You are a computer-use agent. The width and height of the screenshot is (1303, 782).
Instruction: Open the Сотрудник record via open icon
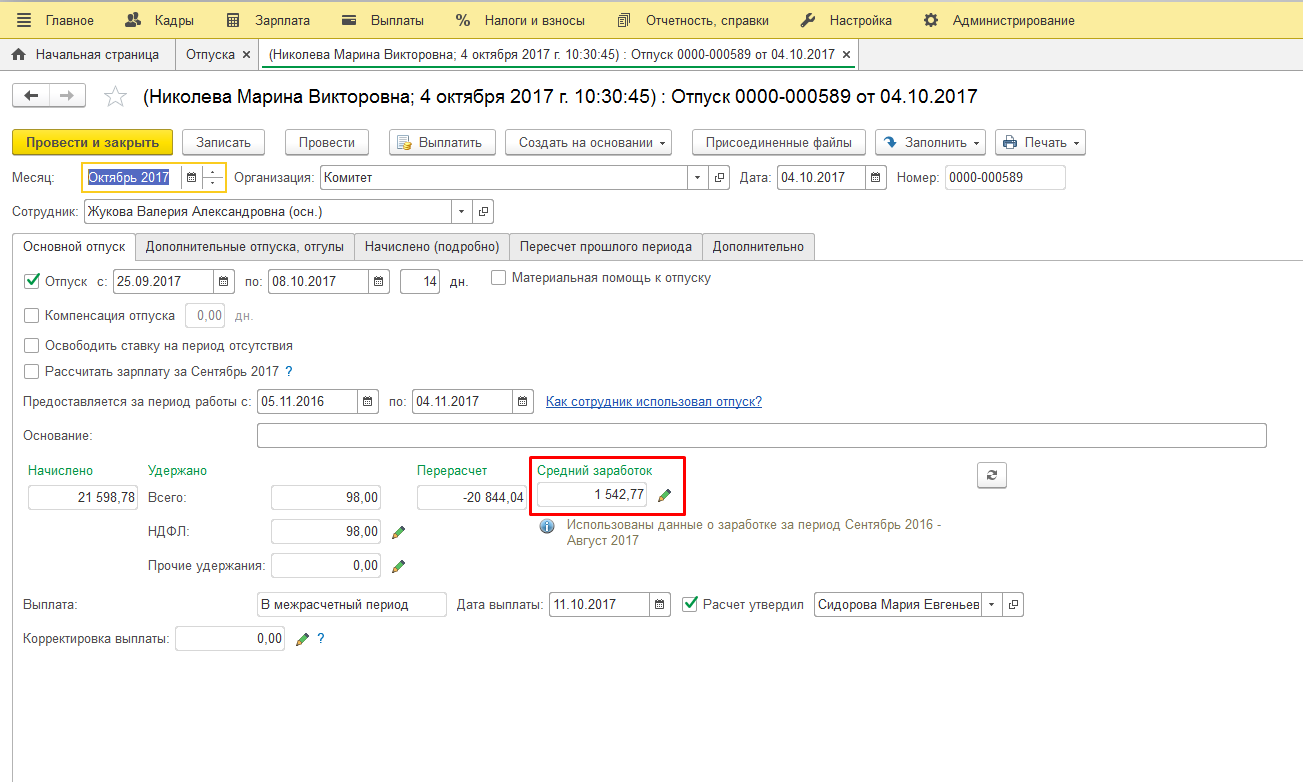484,212
